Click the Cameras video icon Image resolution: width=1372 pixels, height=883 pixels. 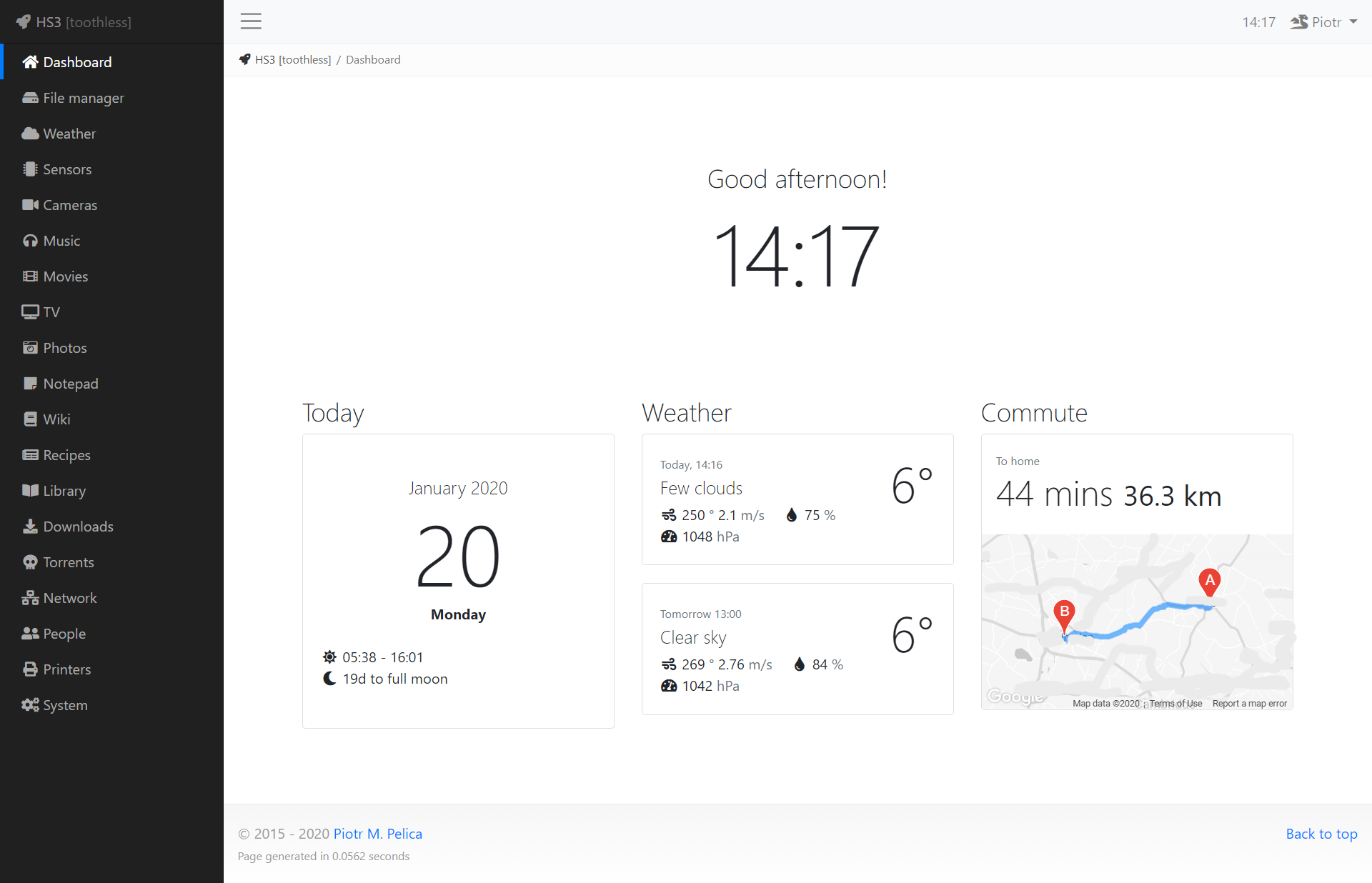pos(30,205)
